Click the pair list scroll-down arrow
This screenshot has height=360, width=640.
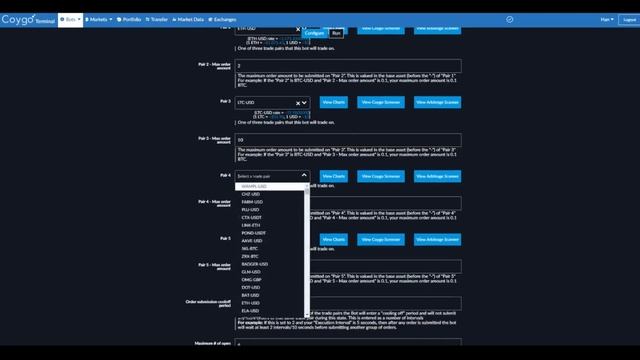(x=307, y=315)
